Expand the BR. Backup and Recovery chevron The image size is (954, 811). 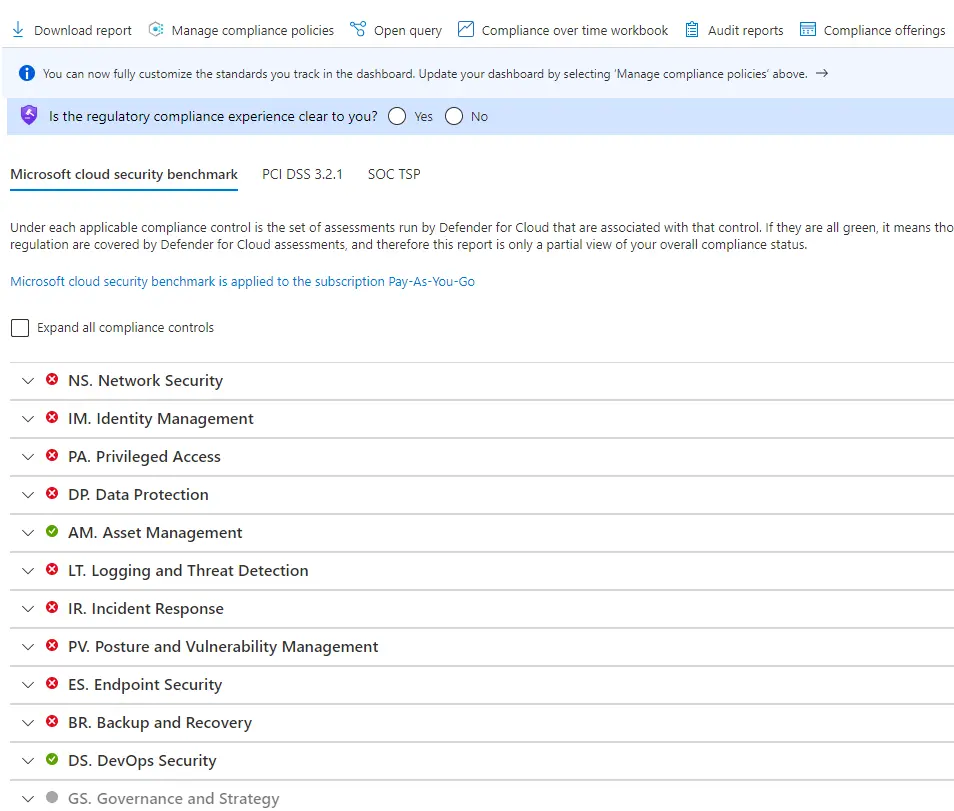[28, 723]
